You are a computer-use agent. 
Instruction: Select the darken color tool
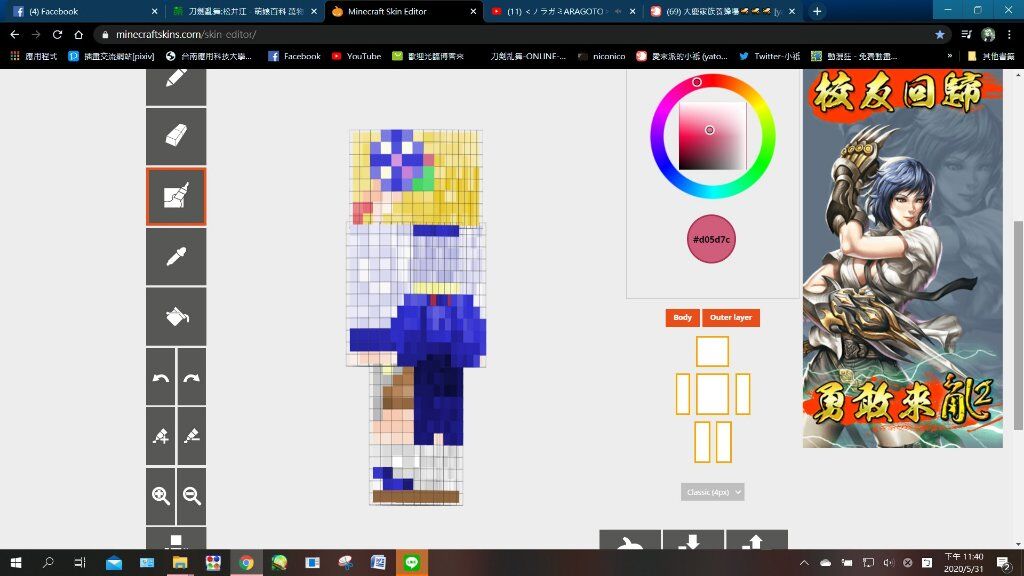[192, 436]
